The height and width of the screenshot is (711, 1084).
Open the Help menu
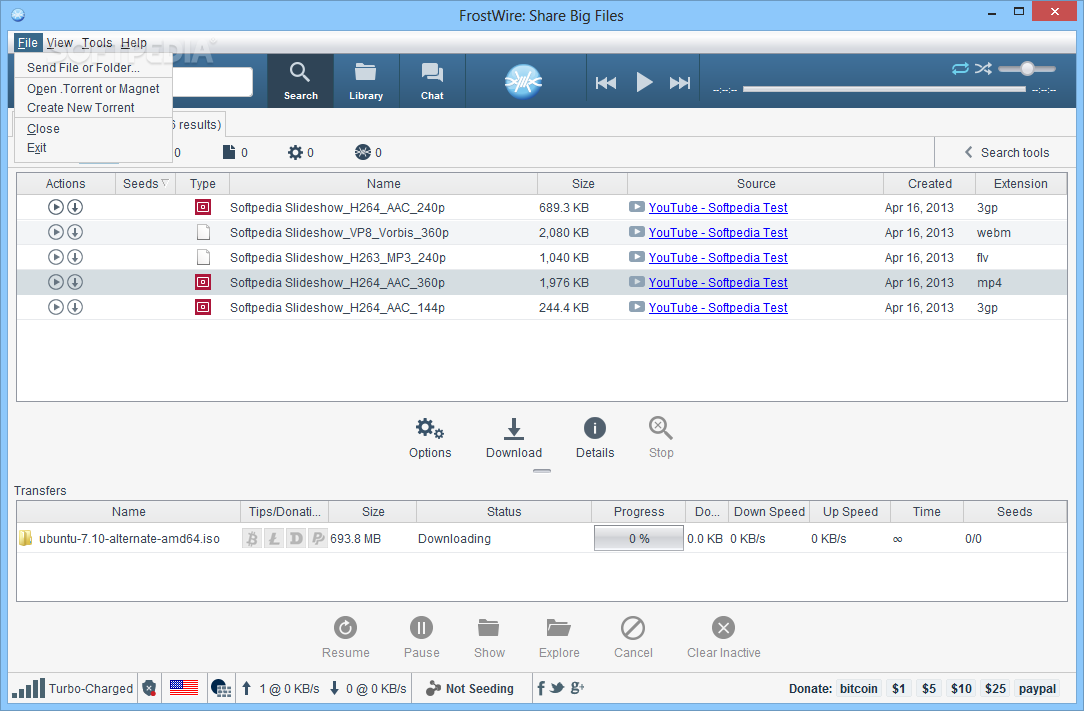pos(133,43)
